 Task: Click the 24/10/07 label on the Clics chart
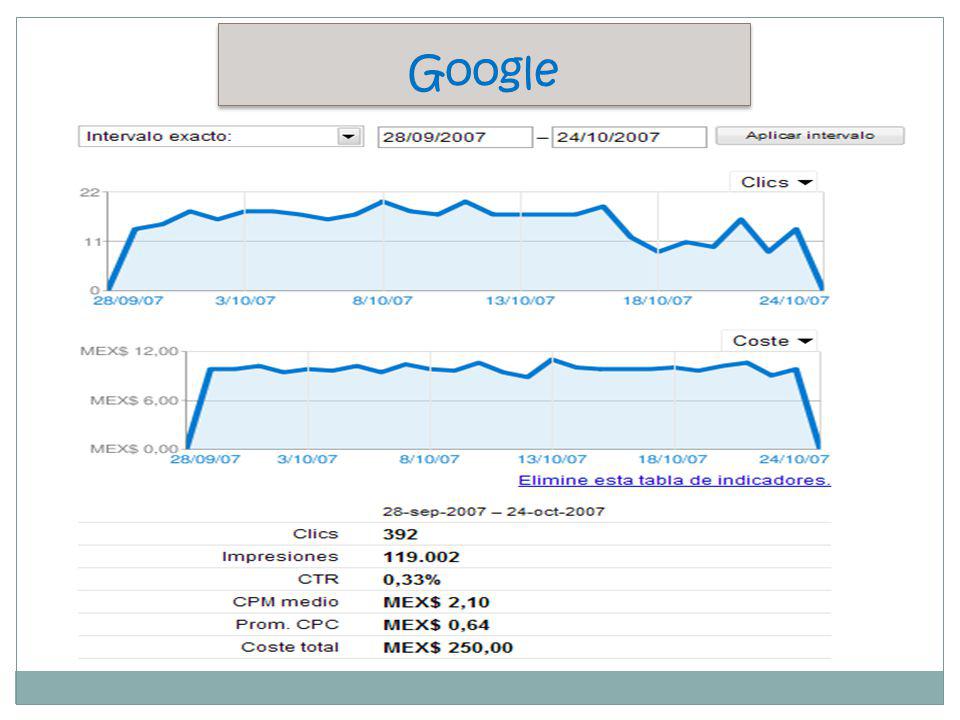click(794, 301)
